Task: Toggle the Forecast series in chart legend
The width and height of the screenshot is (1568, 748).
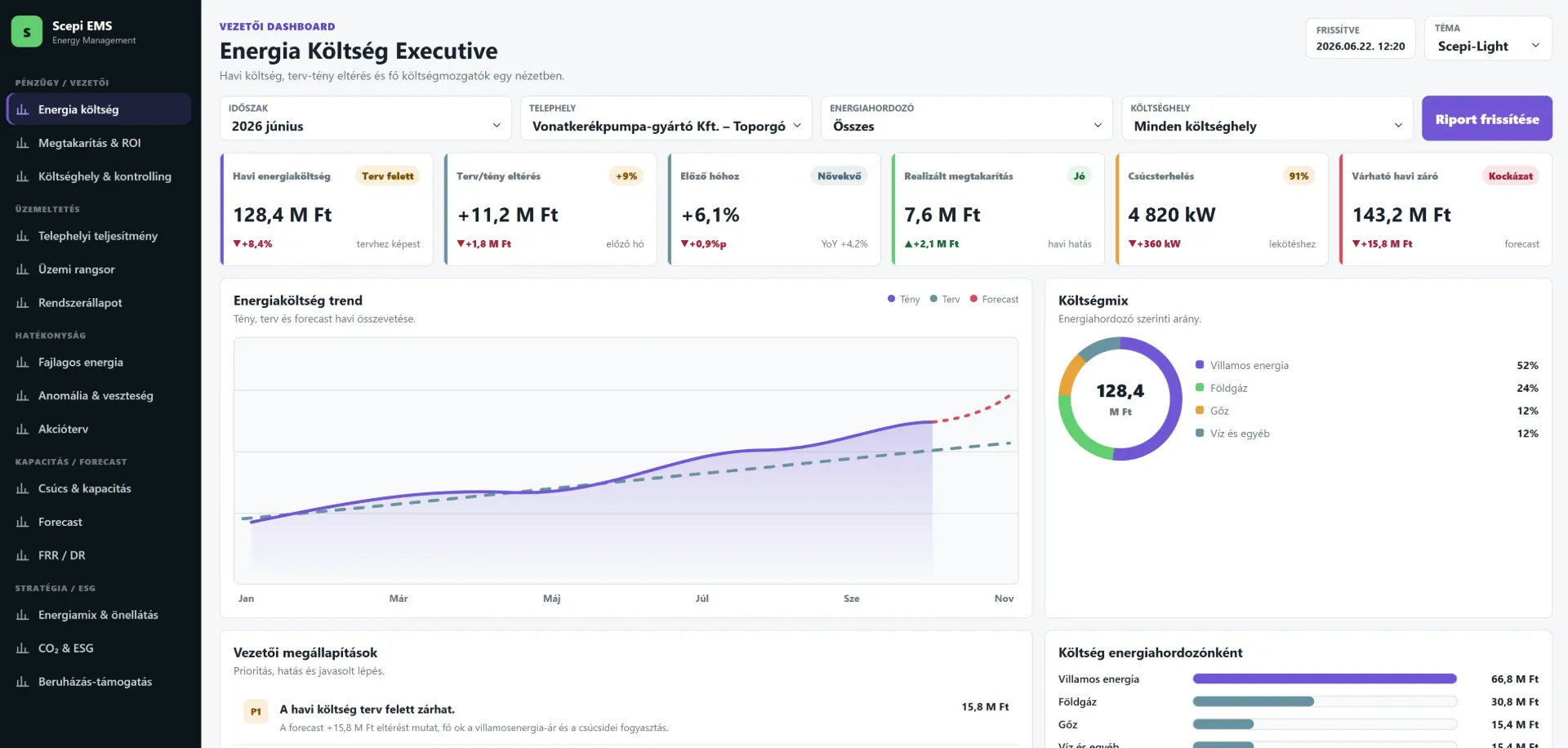Action: tap(994, 300)
